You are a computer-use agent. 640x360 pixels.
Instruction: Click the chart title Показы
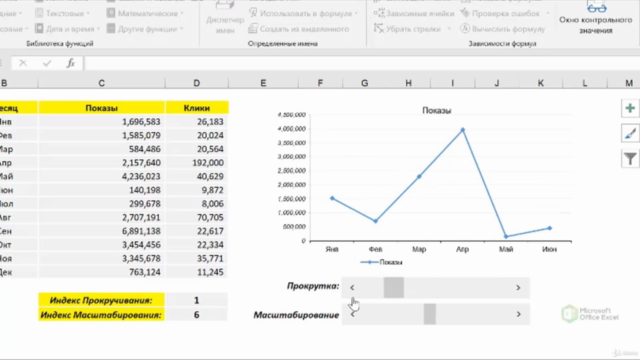436,111
